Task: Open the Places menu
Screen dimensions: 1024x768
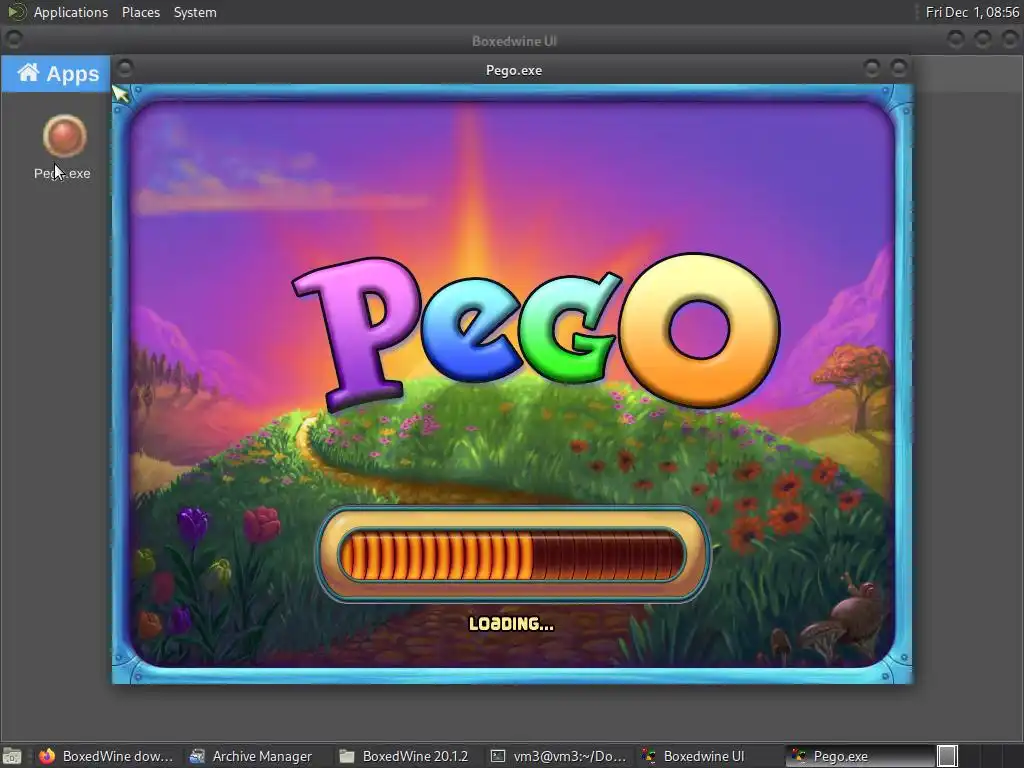Action: pyautogui.click(x=140, y=12)
